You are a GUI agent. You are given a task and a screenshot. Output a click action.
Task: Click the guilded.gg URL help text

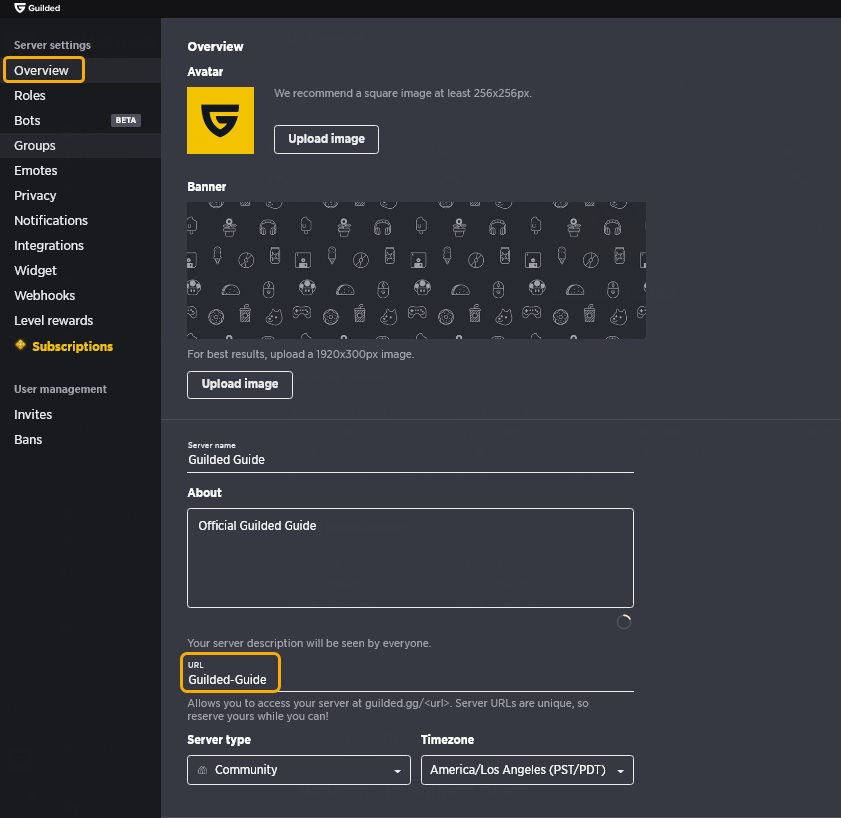coord(388,710)
